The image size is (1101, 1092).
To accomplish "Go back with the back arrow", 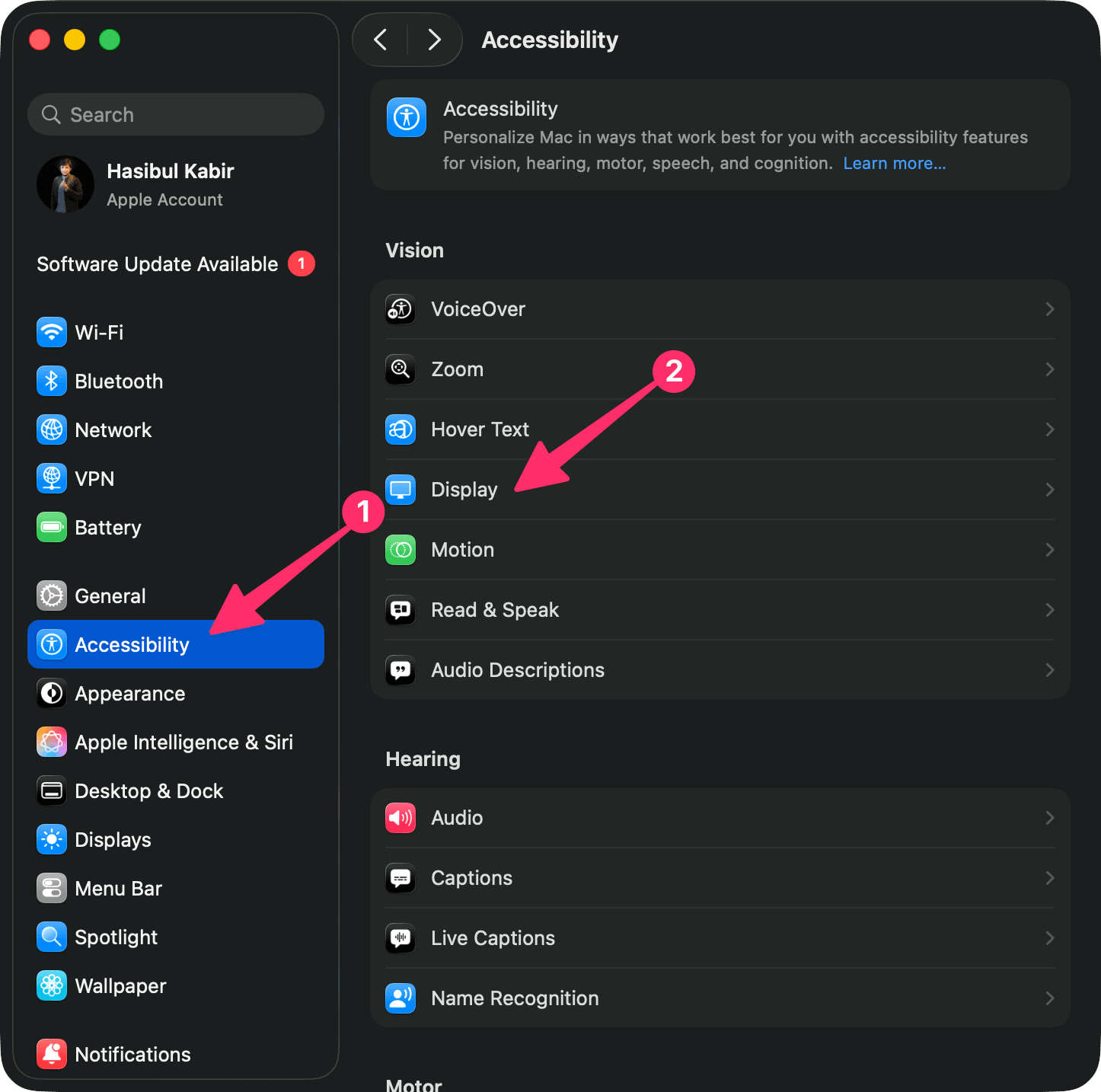I will pos(381,40).
